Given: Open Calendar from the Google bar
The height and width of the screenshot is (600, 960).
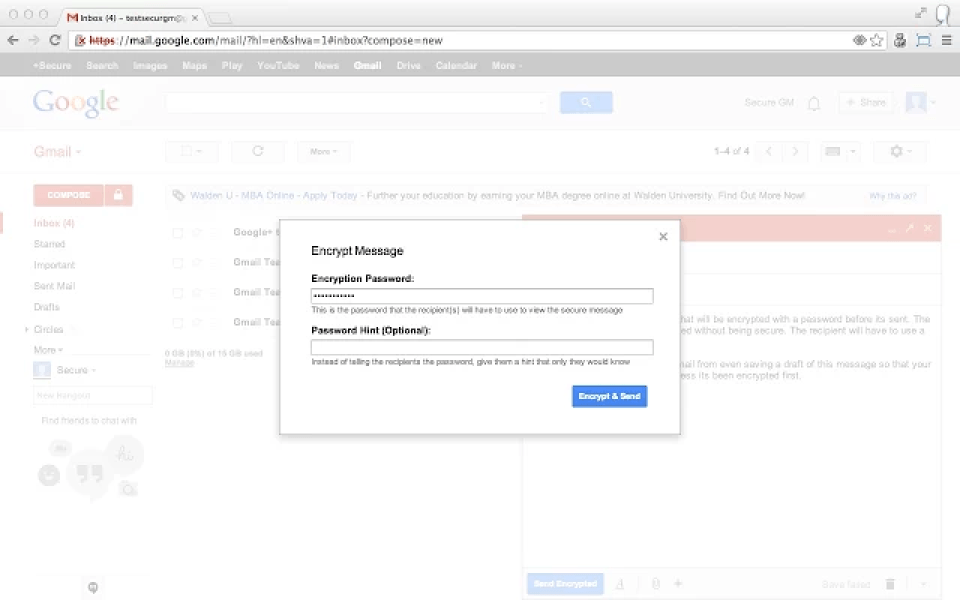Looking at the screenshot, I should (x=456, y=66).
